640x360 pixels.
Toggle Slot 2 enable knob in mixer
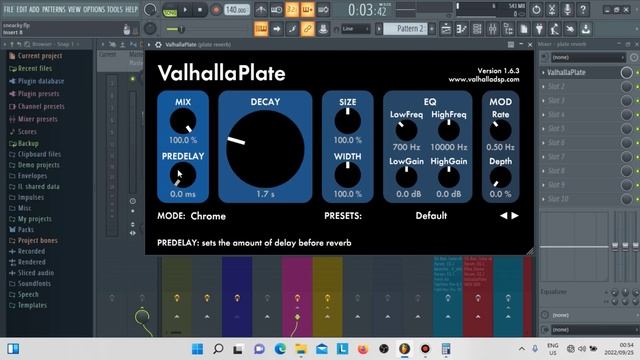tap(626, 87)
